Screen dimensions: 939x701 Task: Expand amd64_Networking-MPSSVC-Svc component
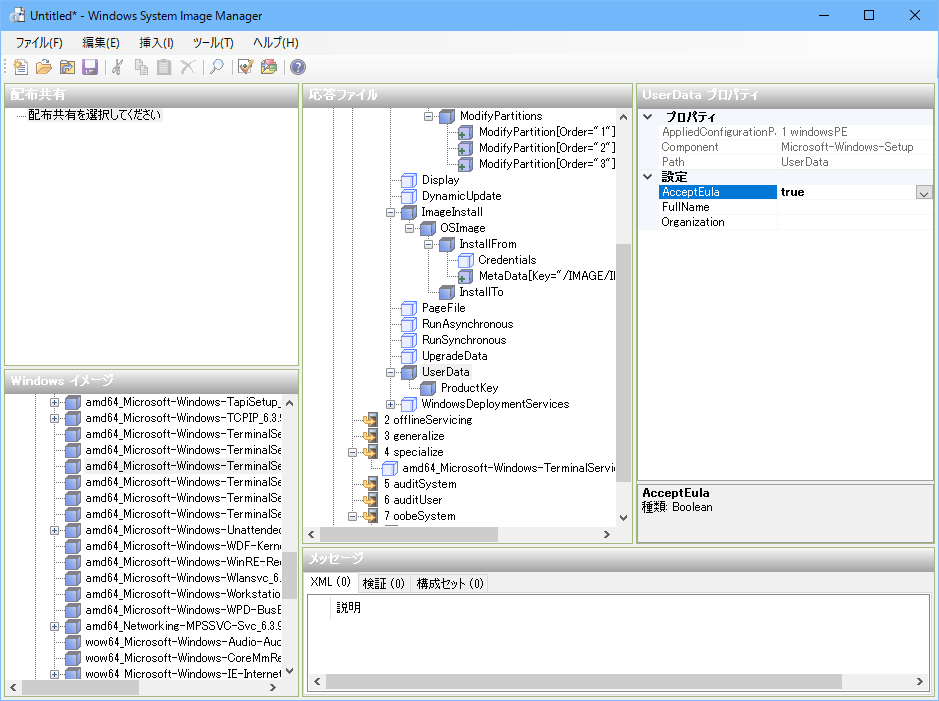click(54, 626)
